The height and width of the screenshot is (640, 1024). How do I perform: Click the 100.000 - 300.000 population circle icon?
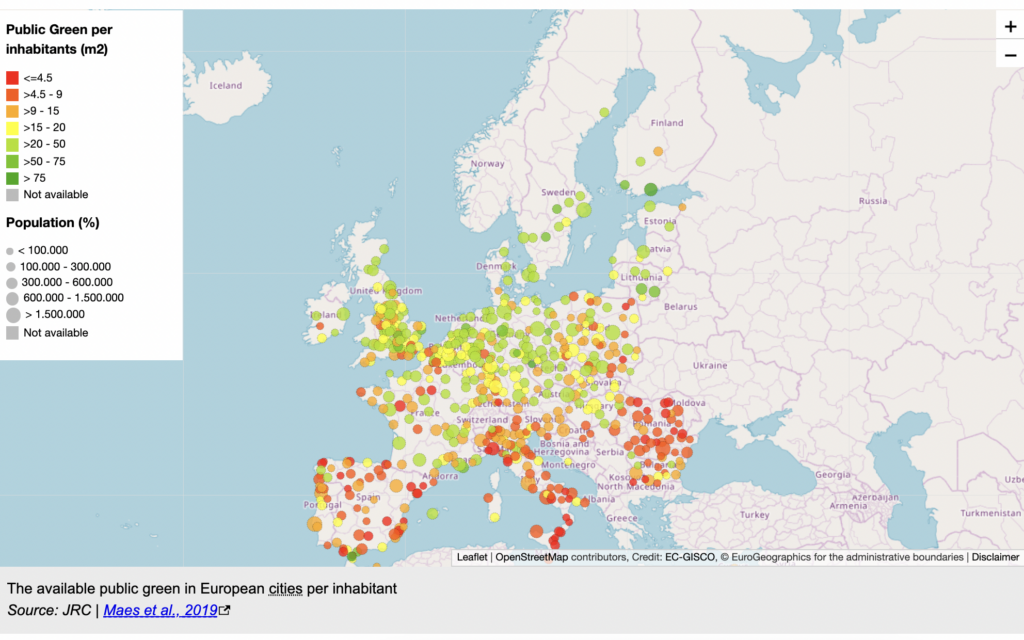point(10,266)
